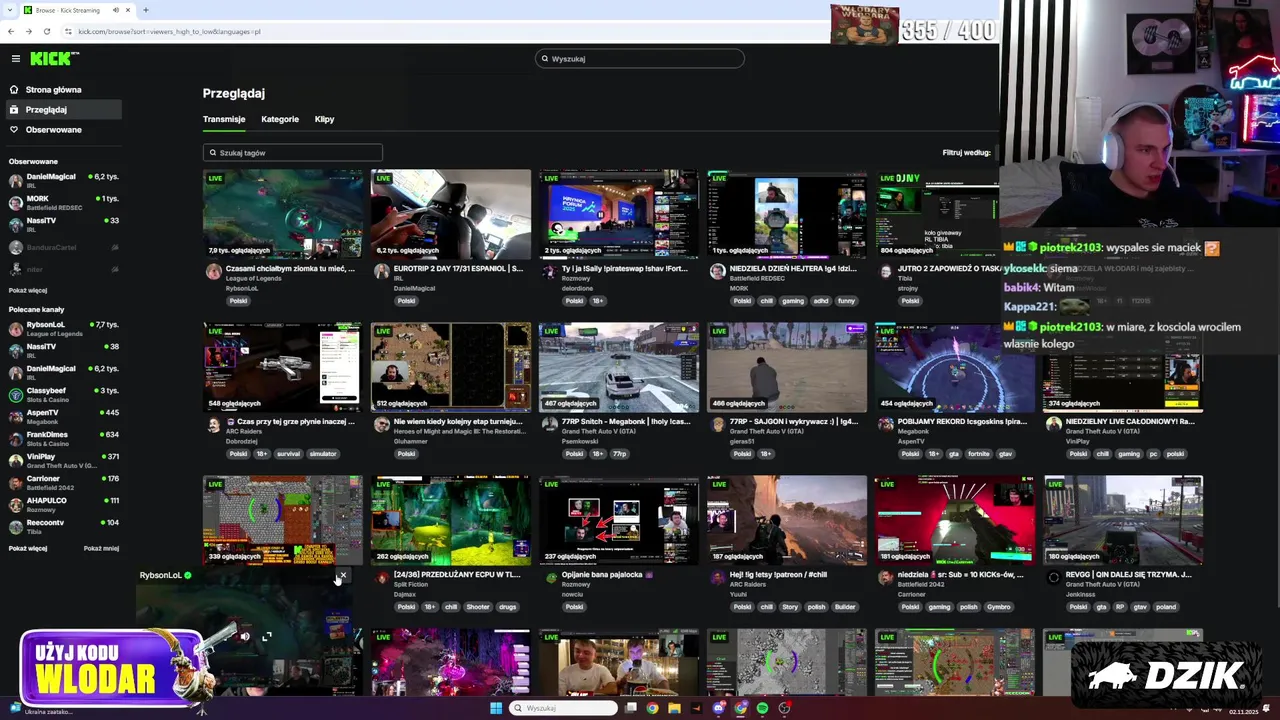Click the adhd tag under MORK stream

pyautogui.click(x=821, y=301)
